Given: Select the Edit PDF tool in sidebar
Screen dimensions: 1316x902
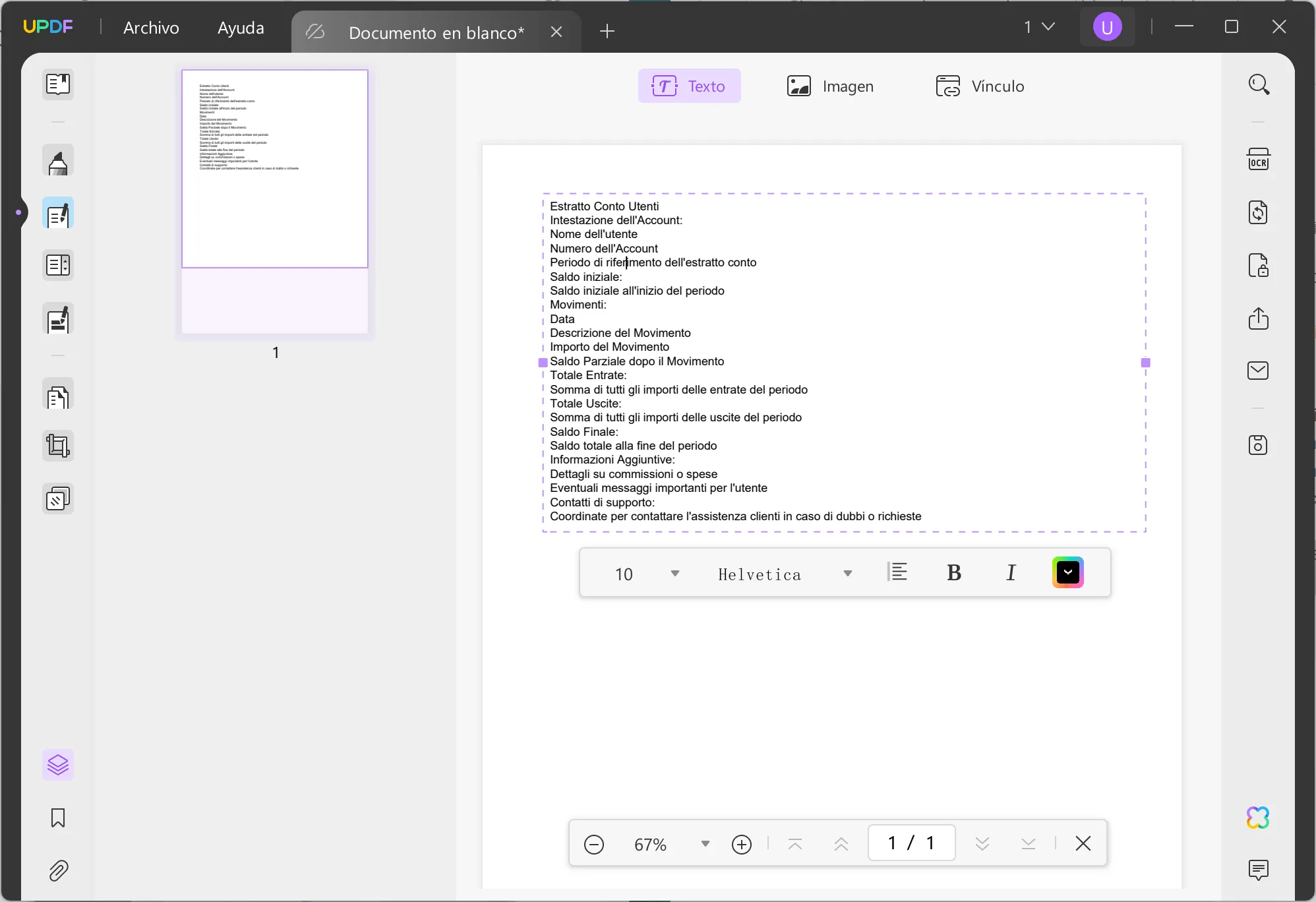Looking at the screenshot, I should click(x=58, y=214).
